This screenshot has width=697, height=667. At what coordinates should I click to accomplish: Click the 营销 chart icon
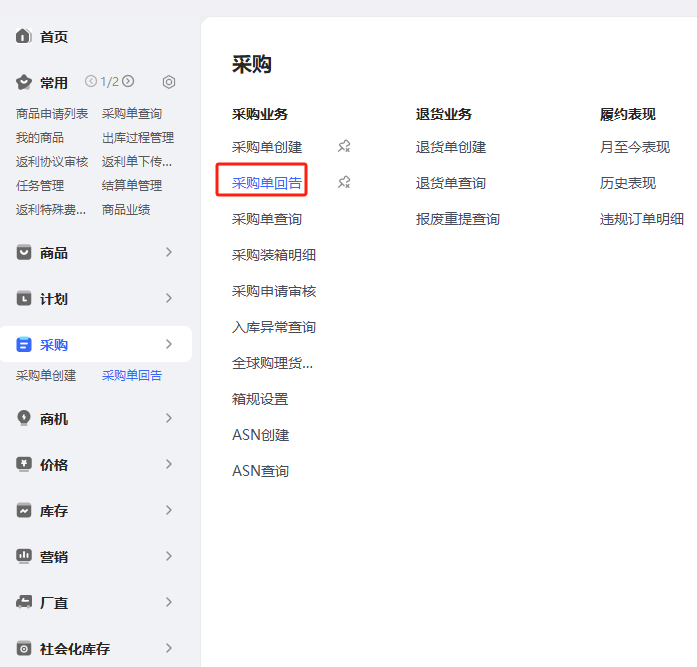tap(24, 557)
